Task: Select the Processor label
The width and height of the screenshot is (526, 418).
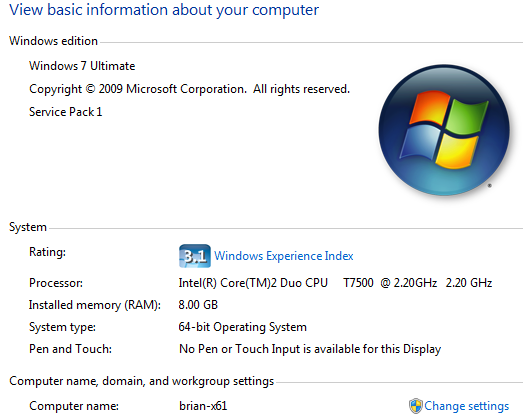Action: (56, 283)
